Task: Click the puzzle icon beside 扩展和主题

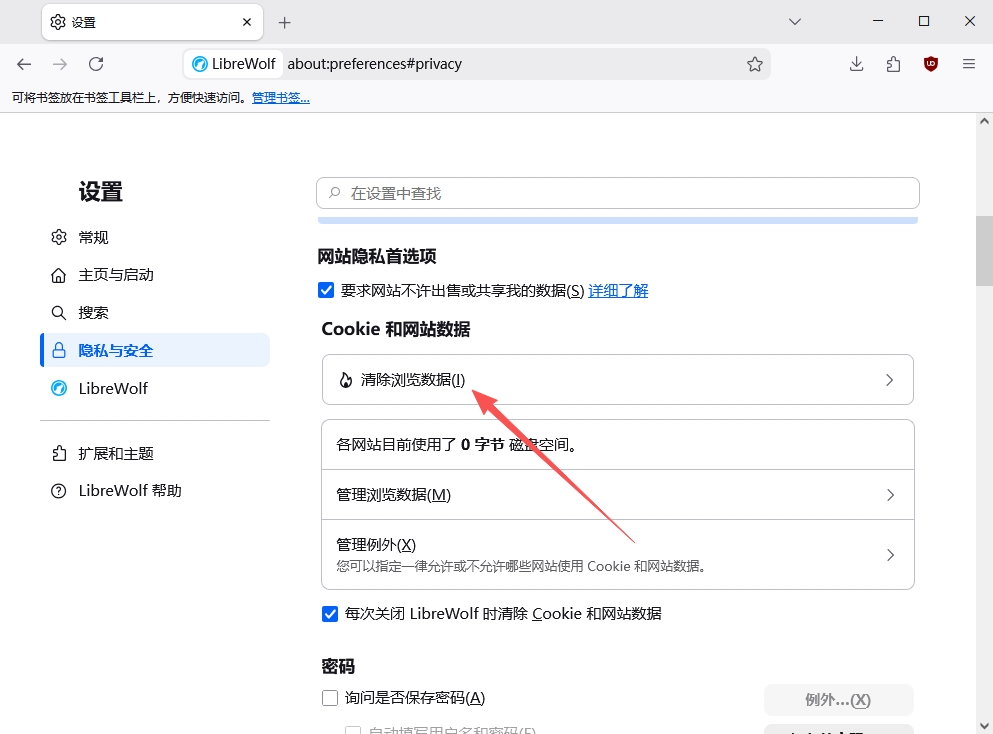Action: point(59,453)
